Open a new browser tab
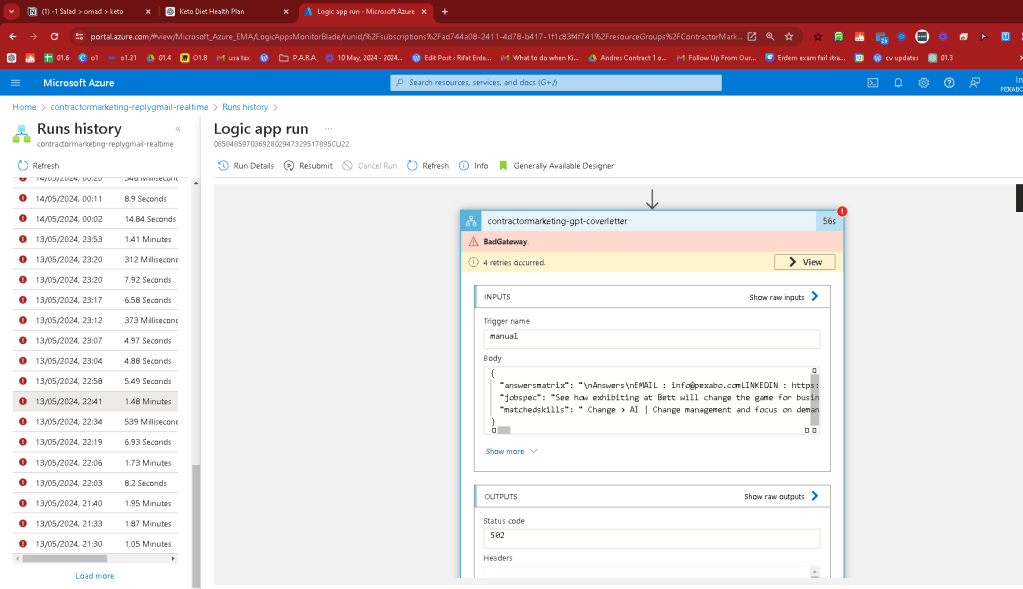 (x=445, y=12)
